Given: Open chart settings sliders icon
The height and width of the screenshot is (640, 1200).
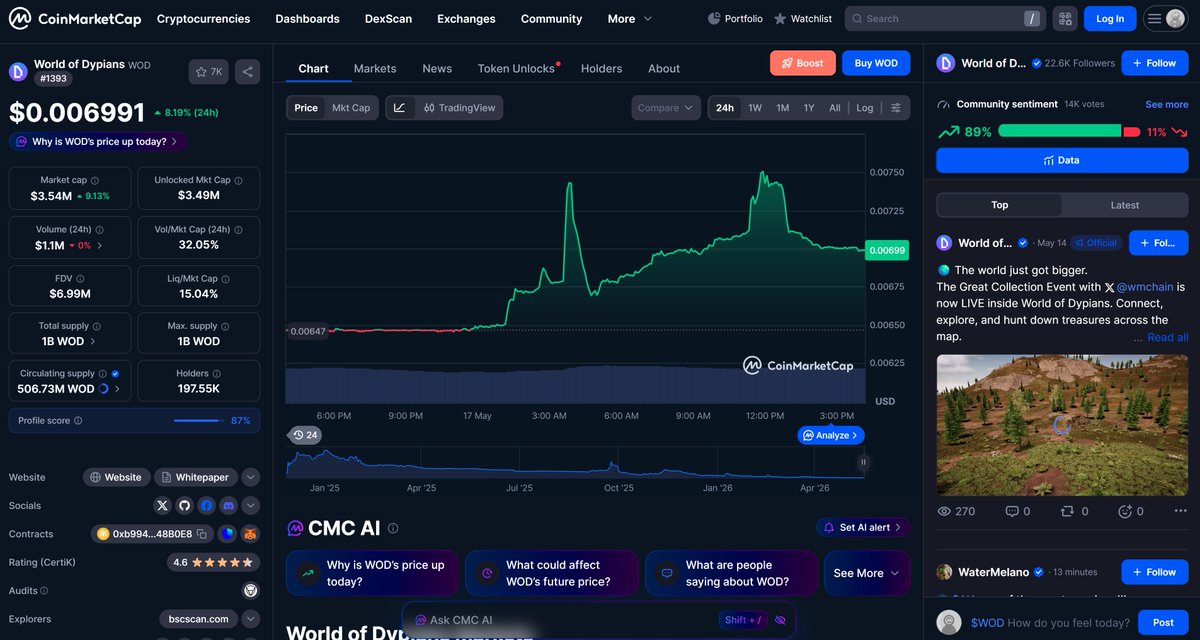Looking at the screenshot, I should (x=895, y=108).
